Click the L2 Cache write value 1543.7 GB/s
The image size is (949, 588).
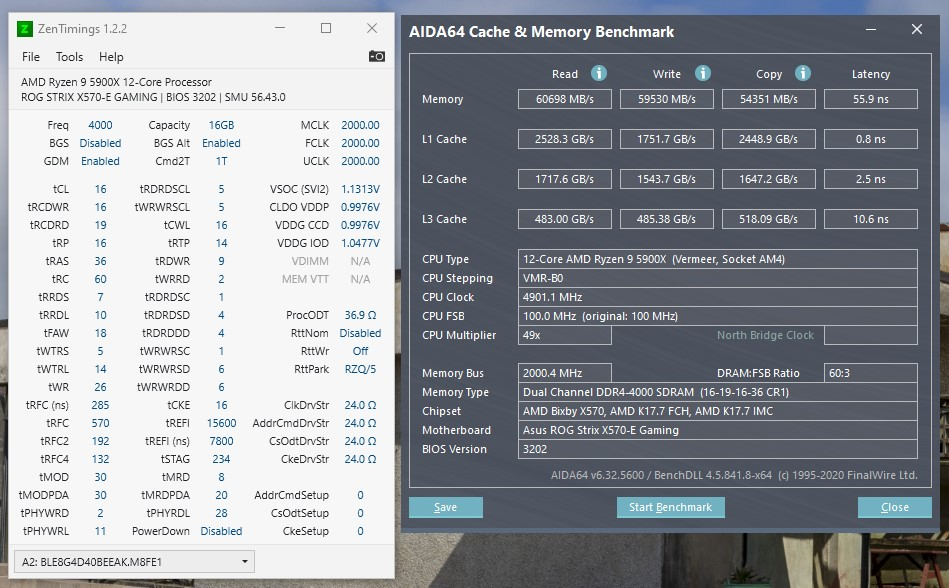pos(667,179)
